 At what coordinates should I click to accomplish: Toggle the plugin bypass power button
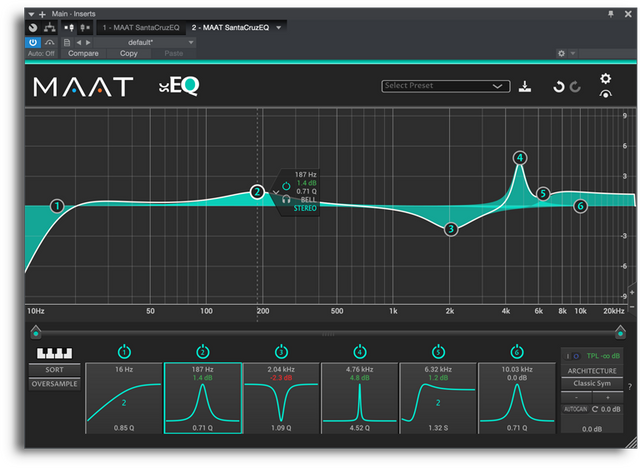click(33, 42)
